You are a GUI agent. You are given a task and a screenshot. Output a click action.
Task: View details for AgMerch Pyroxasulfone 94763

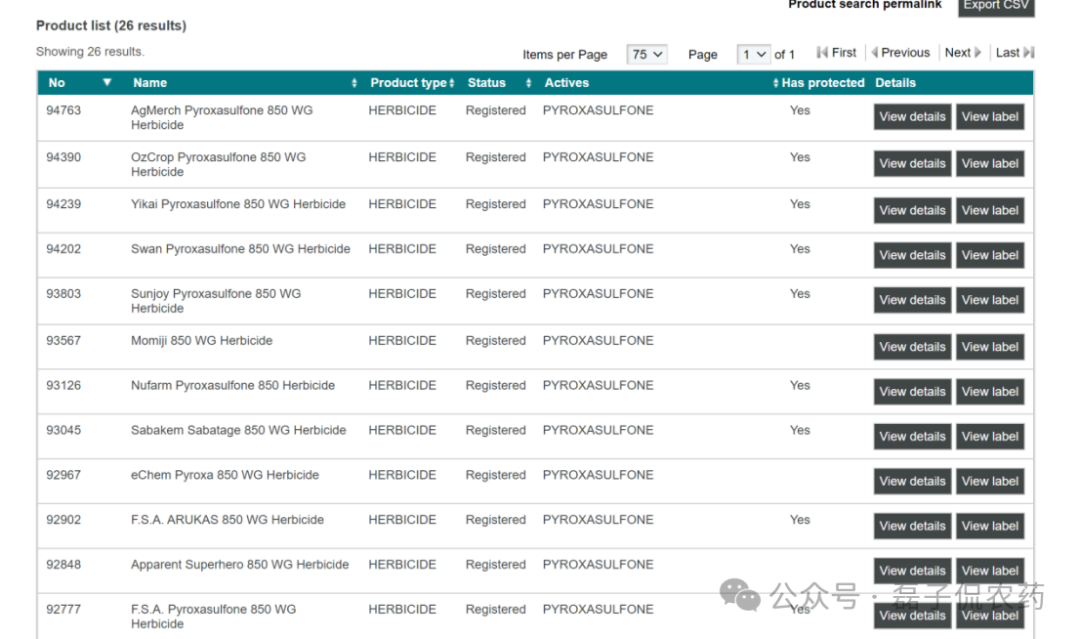coord(913,116)
